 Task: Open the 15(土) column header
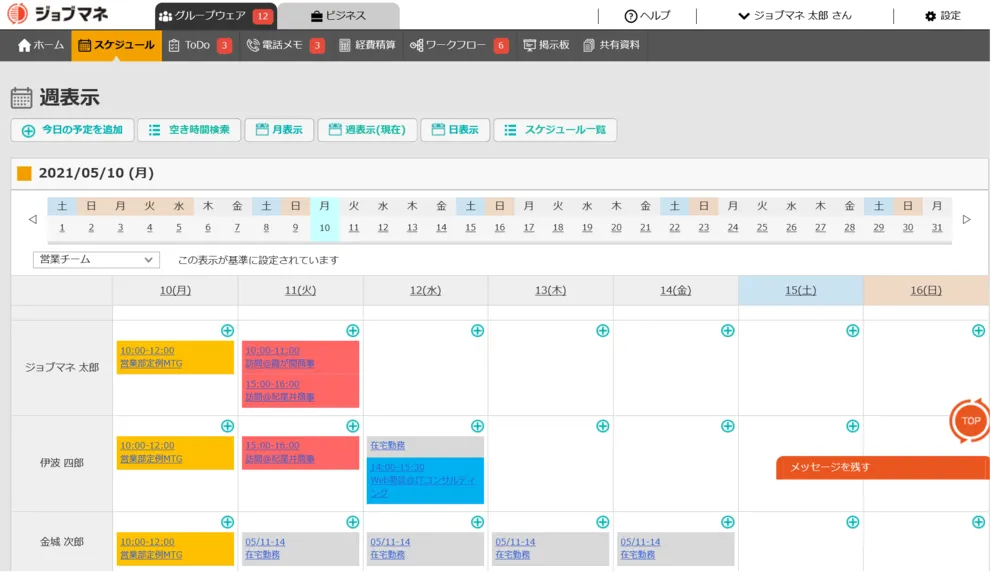(x=800, y=291)
